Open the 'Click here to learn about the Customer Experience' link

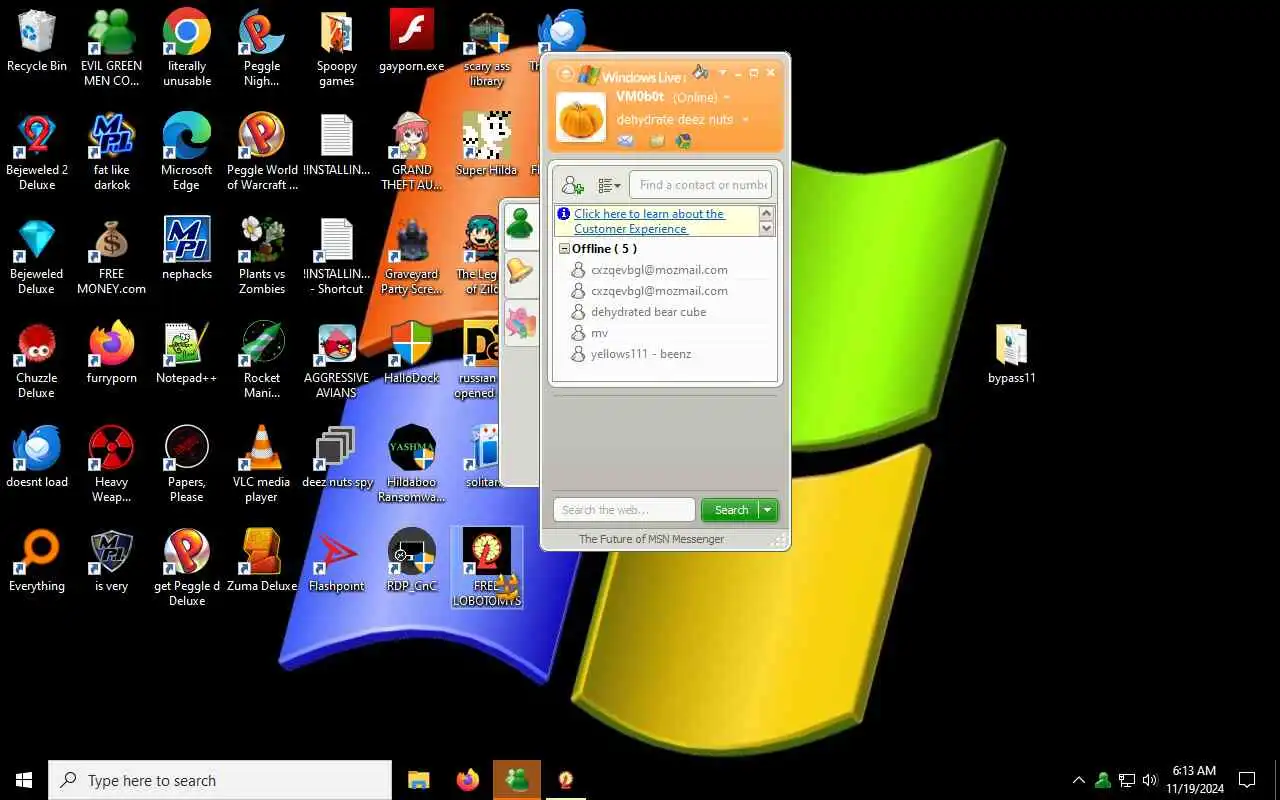point(649,221)
